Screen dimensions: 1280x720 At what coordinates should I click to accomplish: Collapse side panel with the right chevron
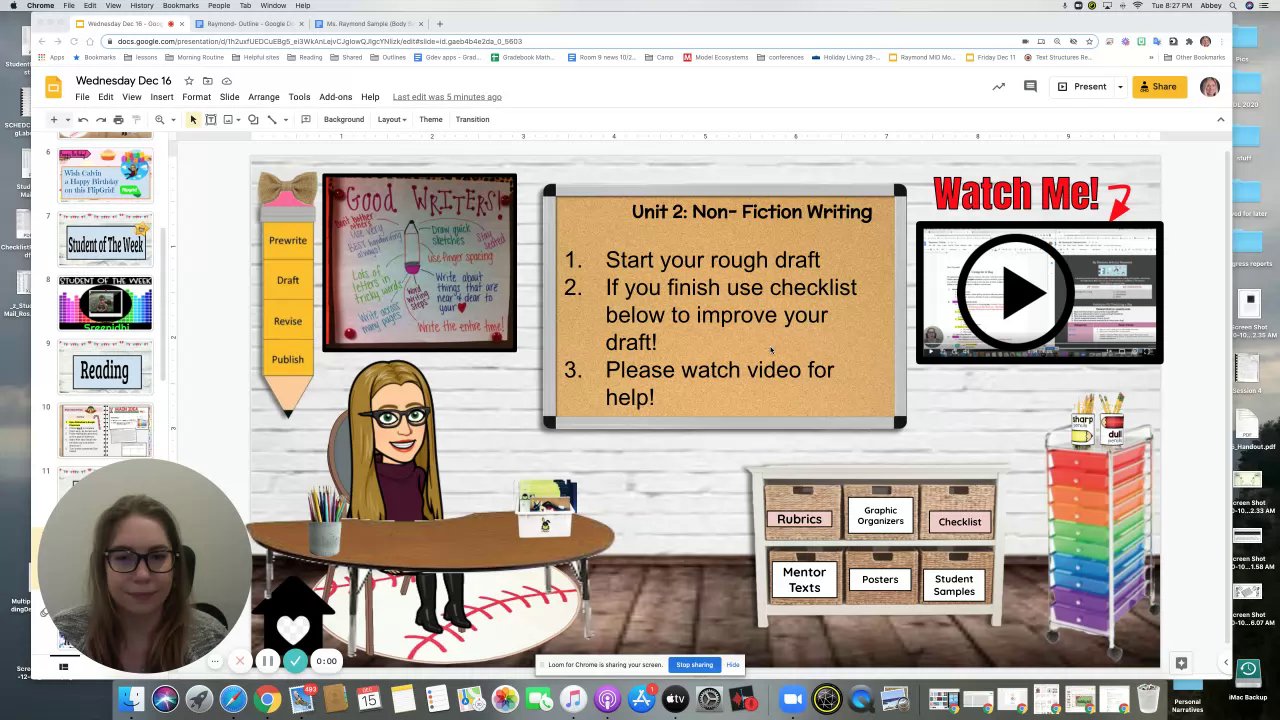pyautogui.click(x=1225, y=662)
